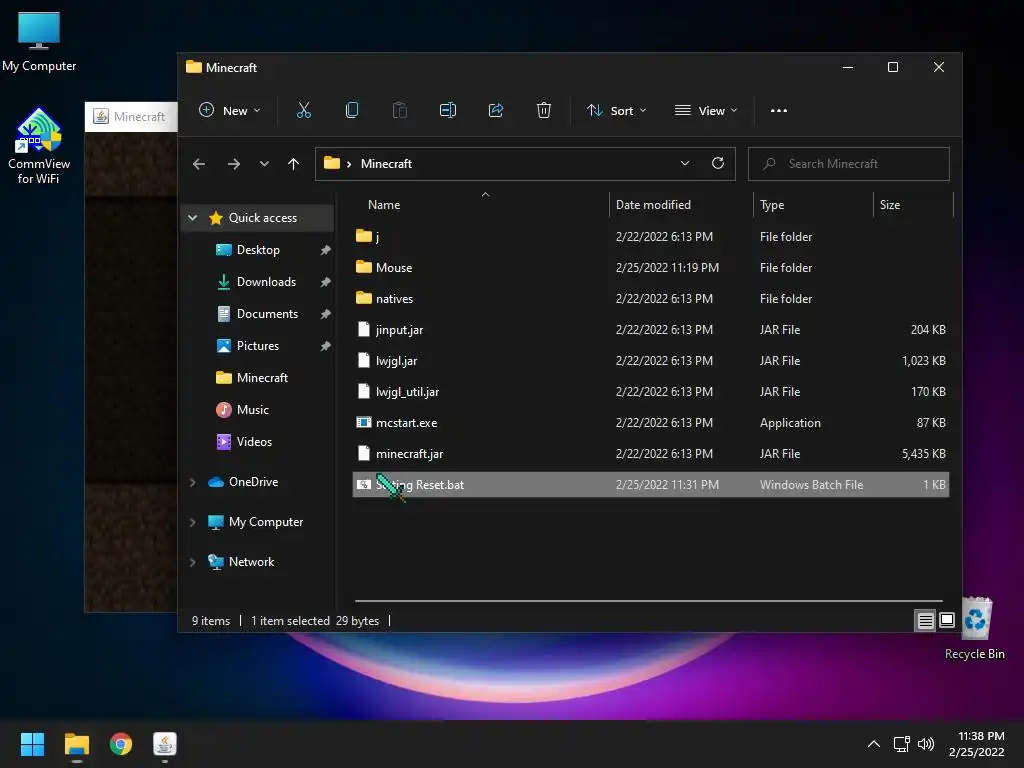Click the Search Minecraft field
The width and height of the screenshot is (1024, 768).
pyautogui.click(x=849, y=163)
